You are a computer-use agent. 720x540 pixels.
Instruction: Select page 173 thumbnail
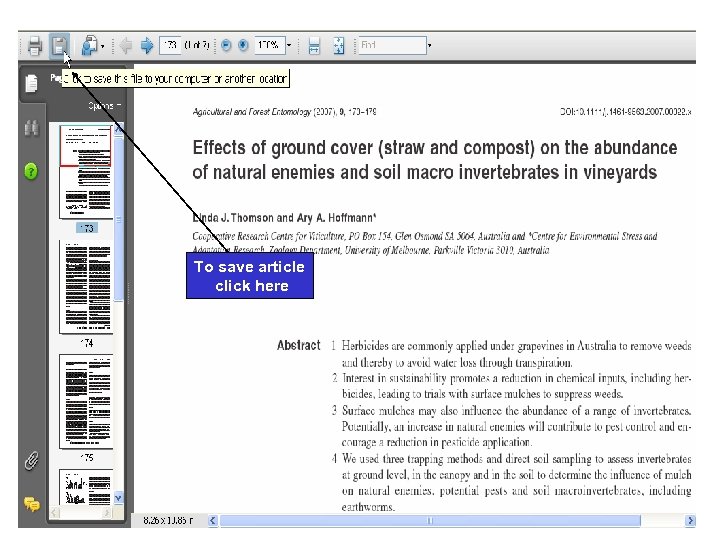pyautogui.click(x=86, y=171)
